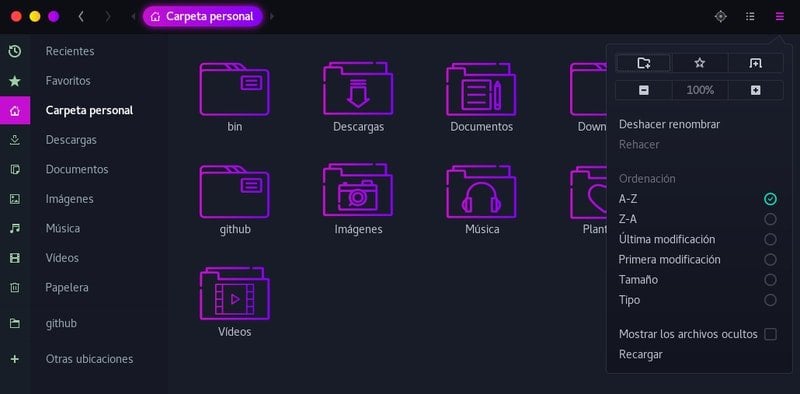The width and height of the screenshot is (800, 394).
Task: Click the Documentos icon in sidebar
Action: (x=15, y=169)
